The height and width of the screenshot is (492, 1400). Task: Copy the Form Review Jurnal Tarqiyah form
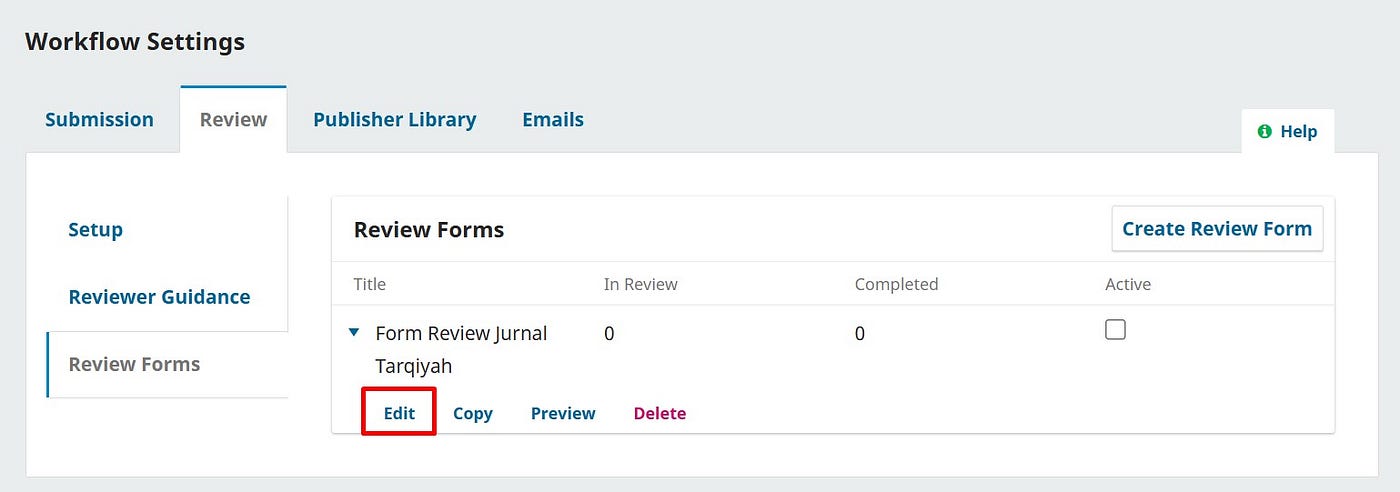pos(473,413)
